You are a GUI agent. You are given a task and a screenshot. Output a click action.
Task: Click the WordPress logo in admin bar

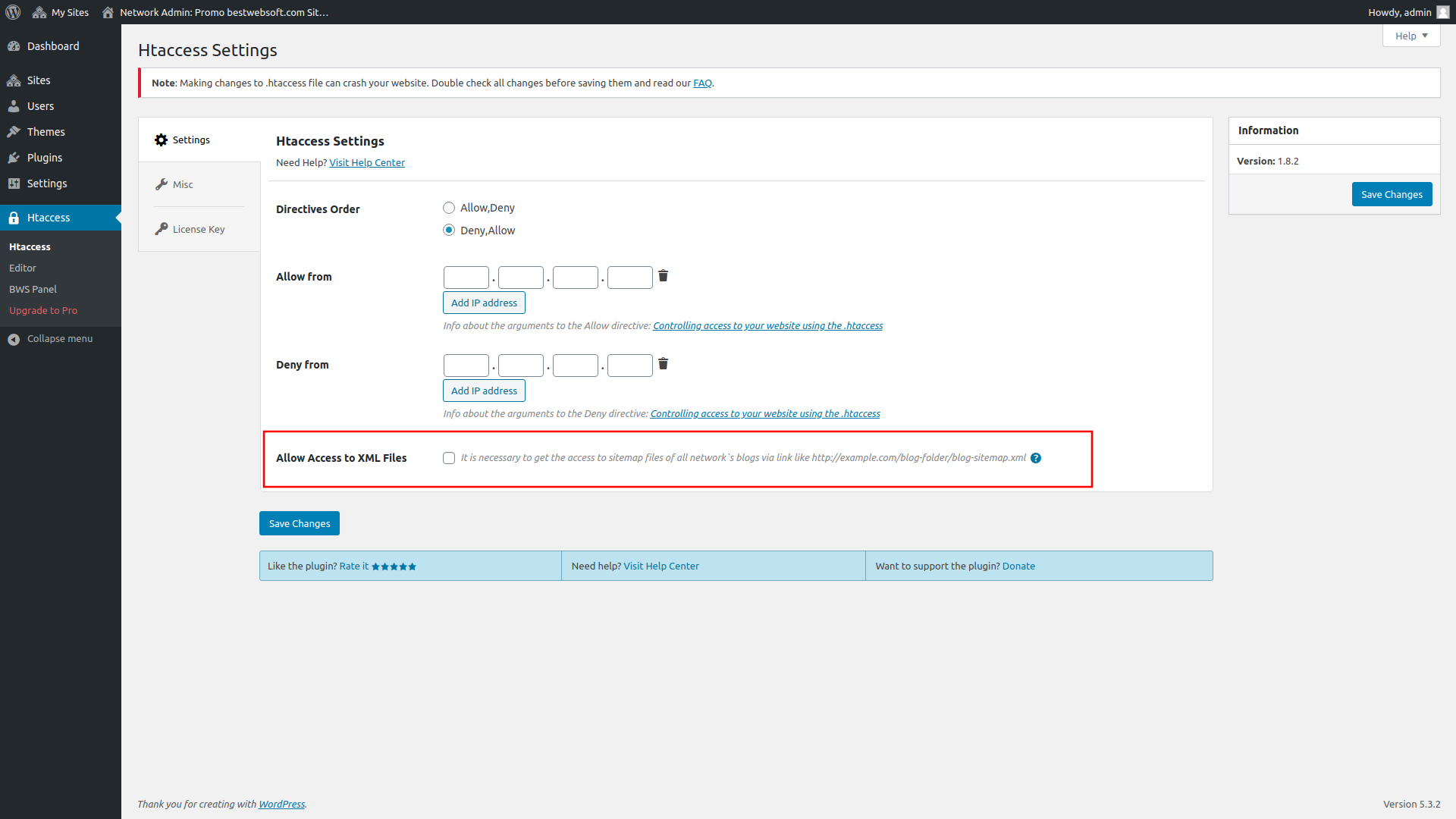click(13, 12)
